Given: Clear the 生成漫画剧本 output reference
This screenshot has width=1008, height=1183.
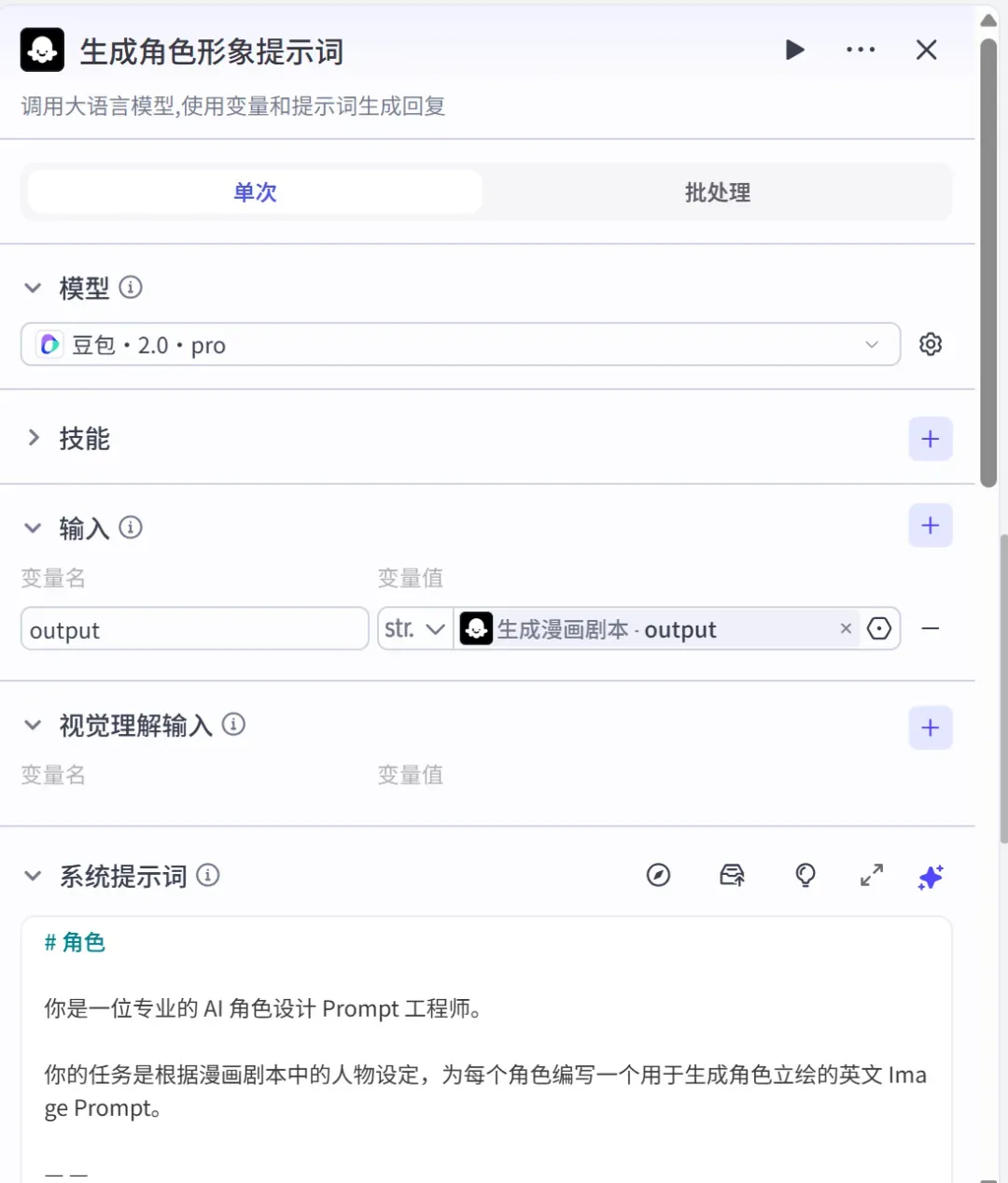Looking at the screenshot, I should (846, 628).
